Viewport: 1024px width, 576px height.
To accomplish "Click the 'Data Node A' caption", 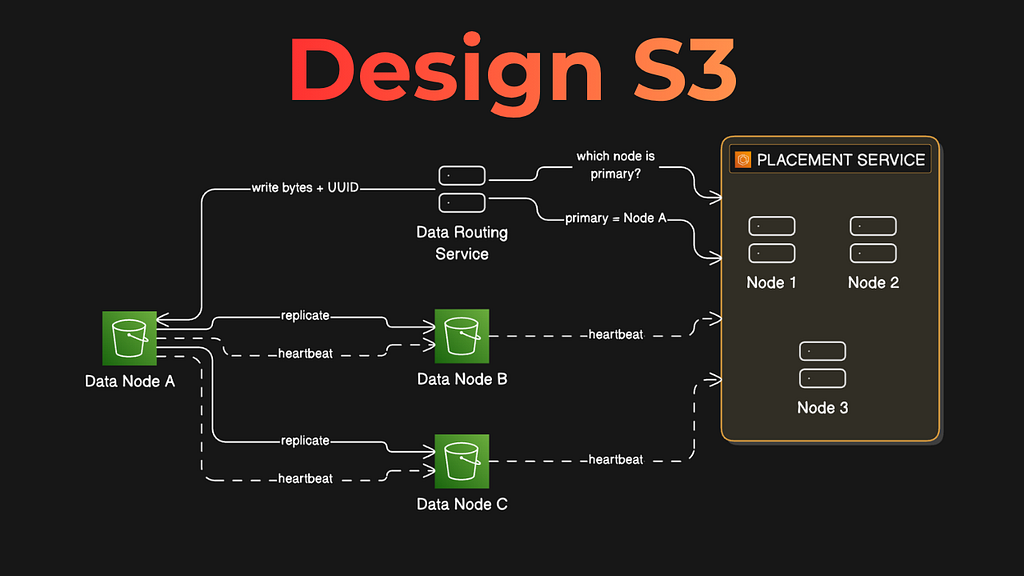I will [130, 381].
